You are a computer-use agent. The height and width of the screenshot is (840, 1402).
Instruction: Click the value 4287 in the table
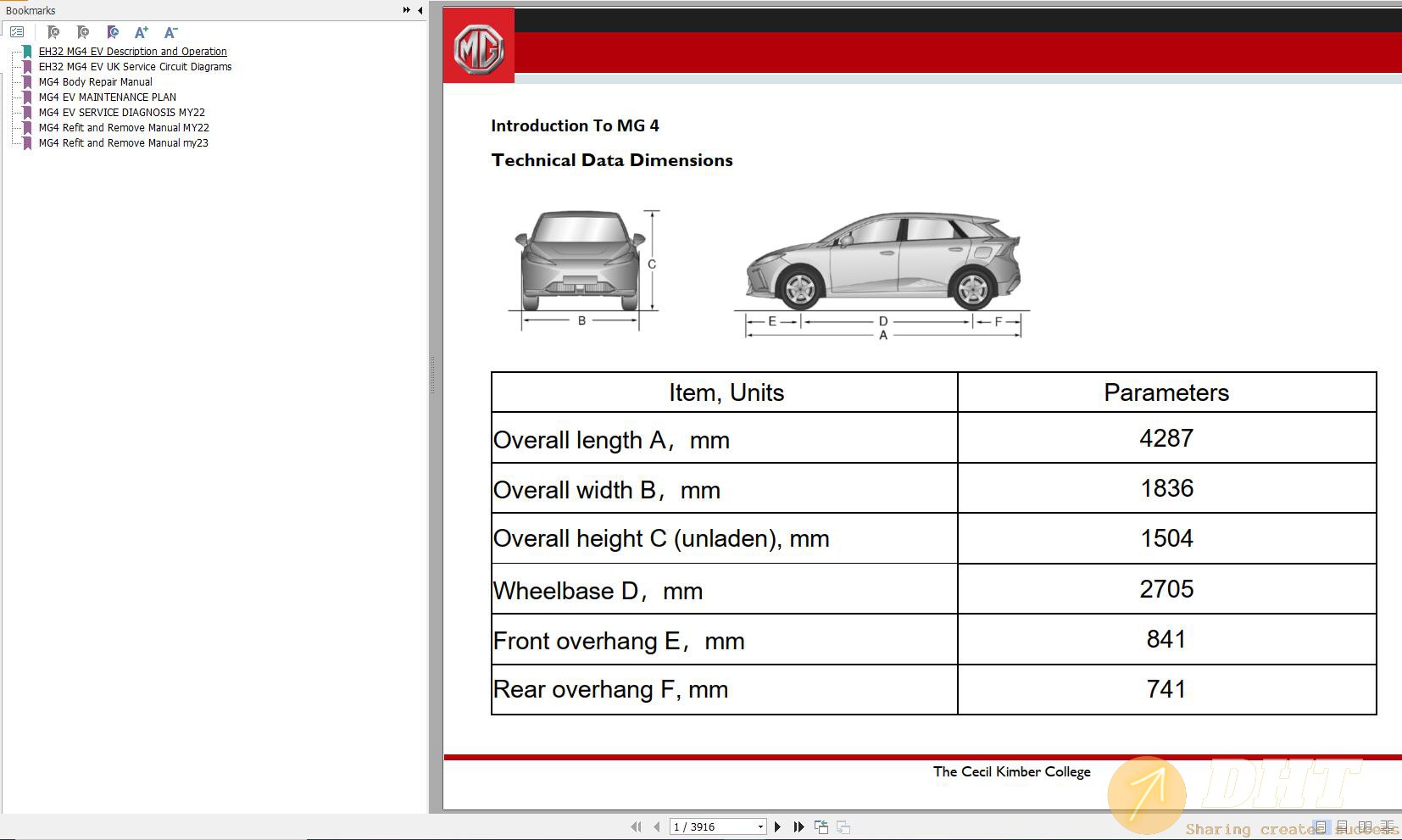coord(1166,438)
